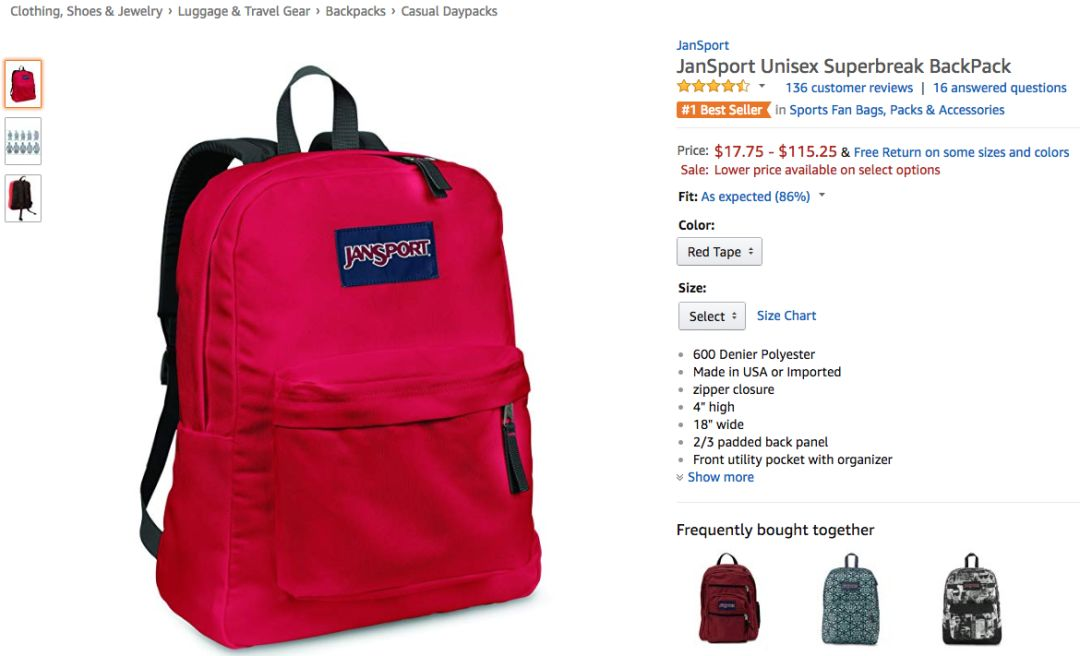
Task: View the backpack back-side thumbnail
Action: tap(23, 198)
